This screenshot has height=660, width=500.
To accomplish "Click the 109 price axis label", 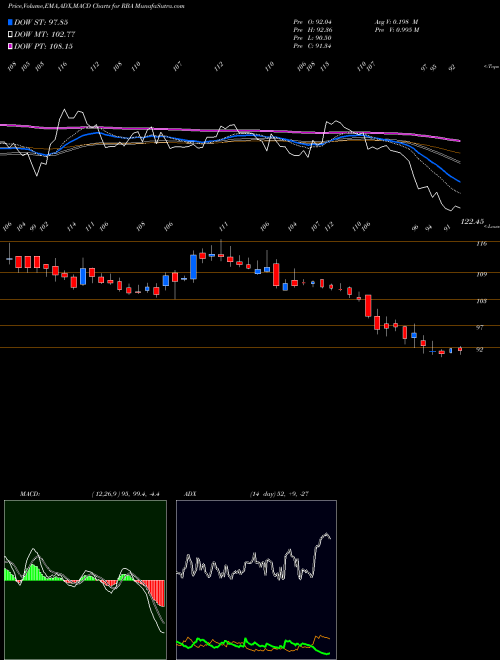I will (x=481, y=274).
